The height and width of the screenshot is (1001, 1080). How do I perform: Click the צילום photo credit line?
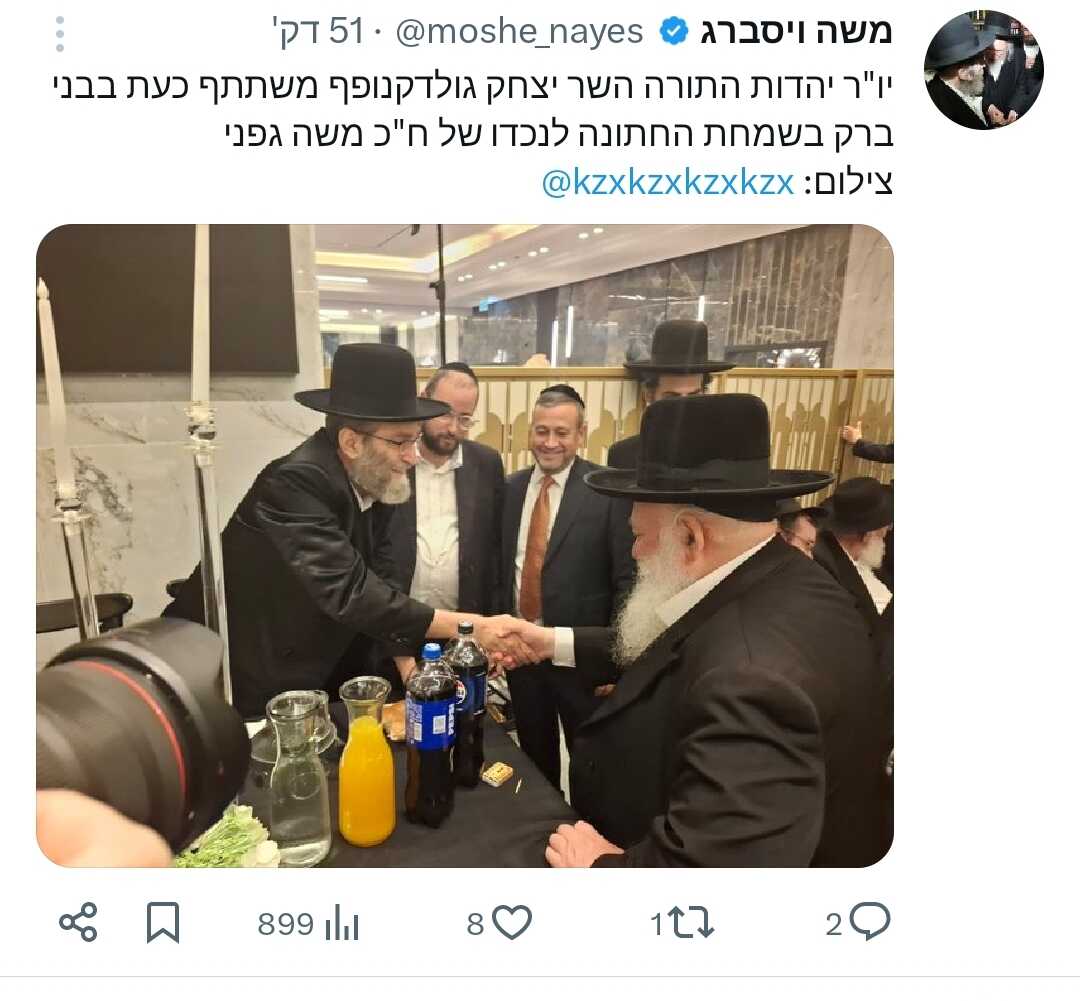717,183
